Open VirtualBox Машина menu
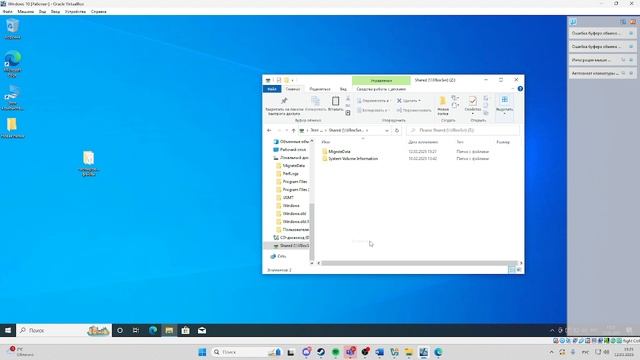 pyautogui.click(x=25, y=11)
